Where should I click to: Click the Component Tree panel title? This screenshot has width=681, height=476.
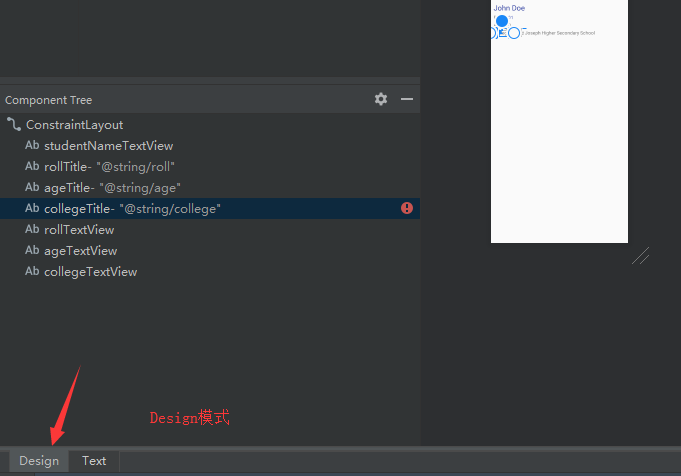point(49,100)
